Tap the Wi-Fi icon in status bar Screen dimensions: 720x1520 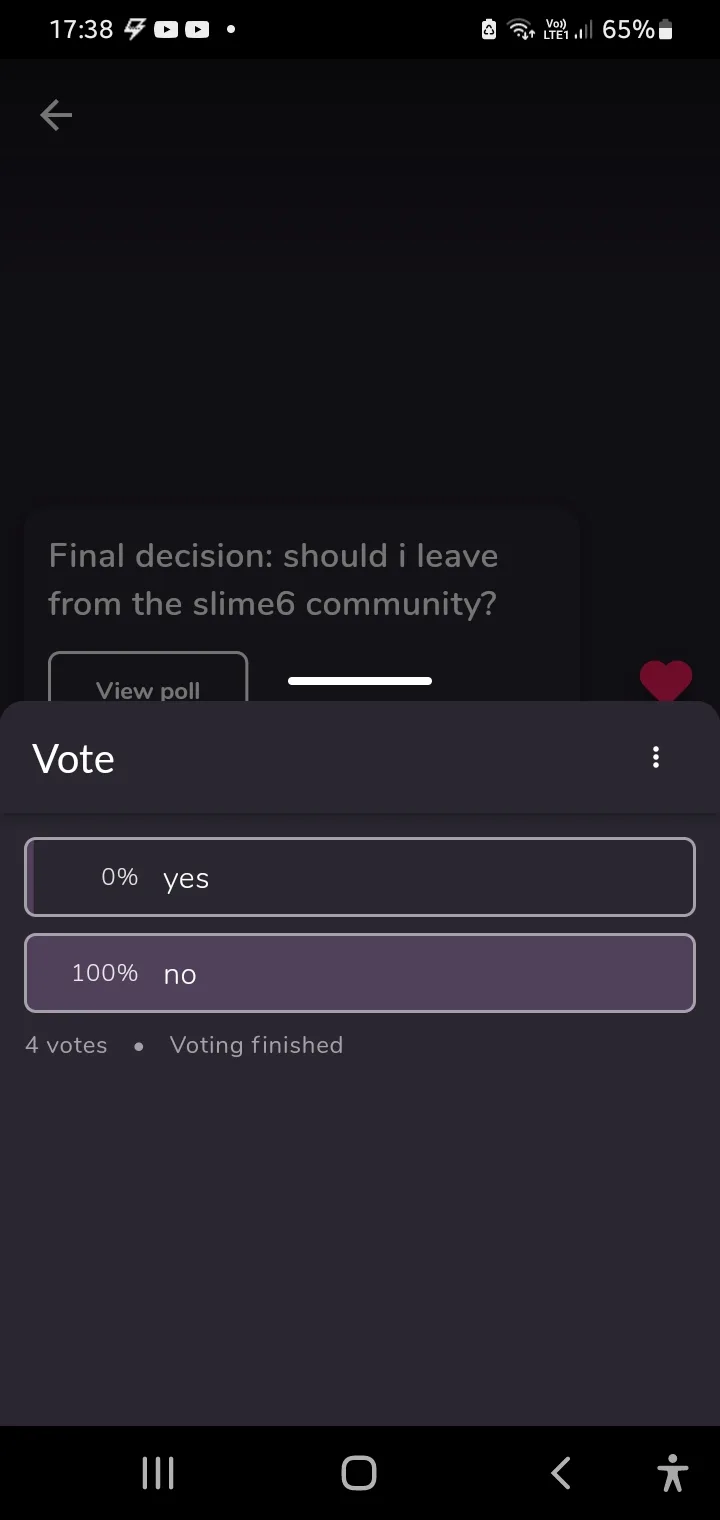pos(521,30)
